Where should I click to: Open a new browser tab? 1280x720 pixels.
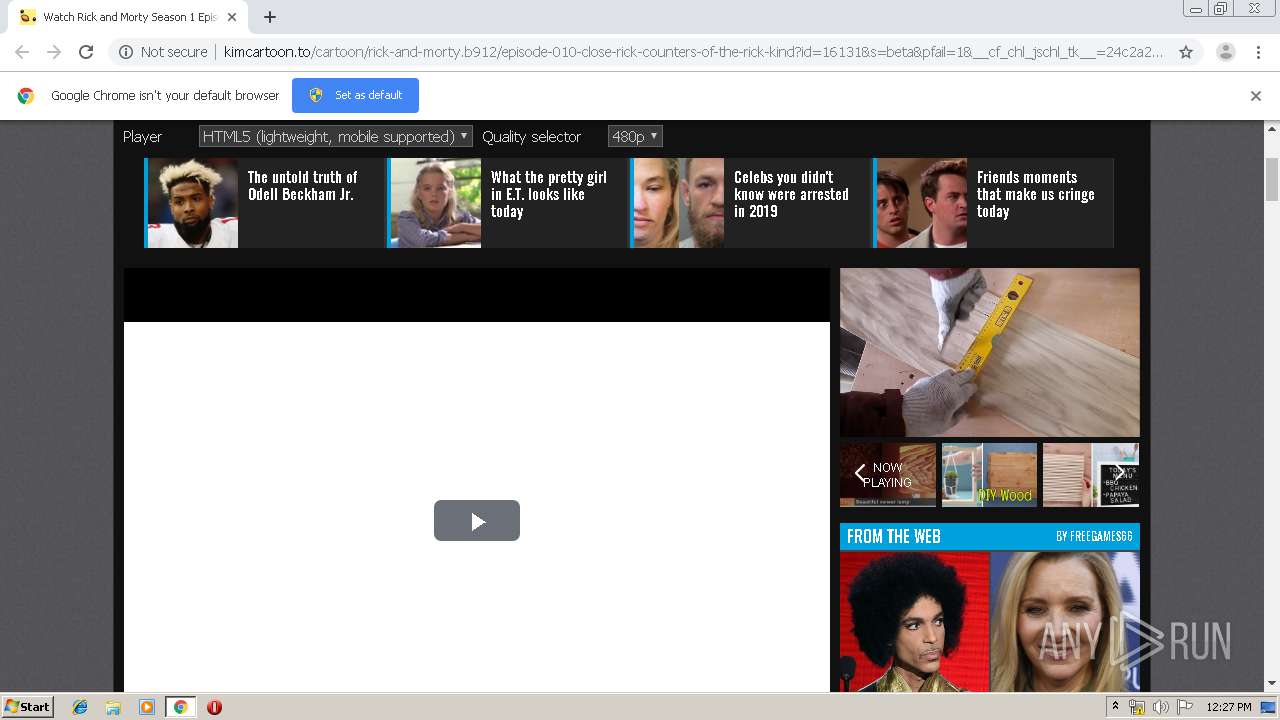point(270,17)
